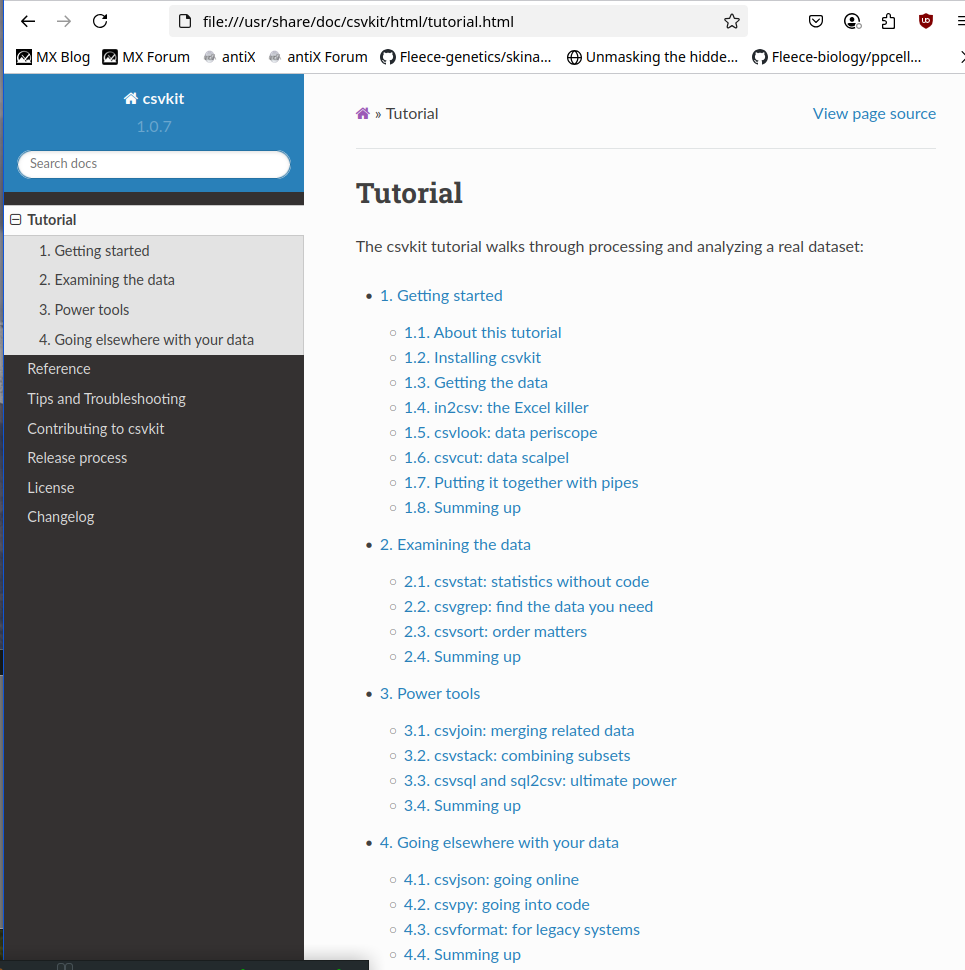Focus the Search docs field
The width and height of the screenshot is (965, 970).
click(154, 164)
